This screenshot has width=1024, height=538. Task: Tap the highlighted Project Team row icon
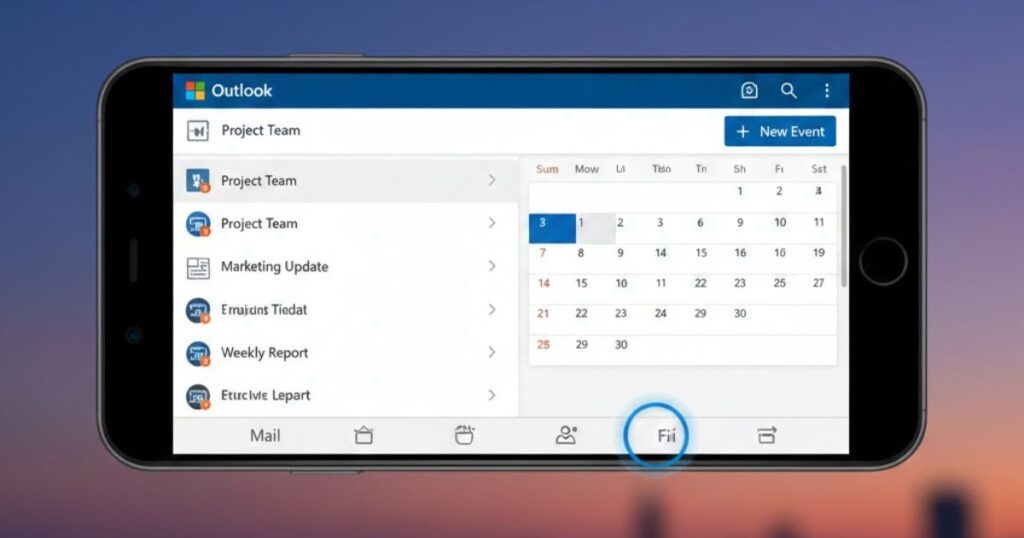(198, 180)
